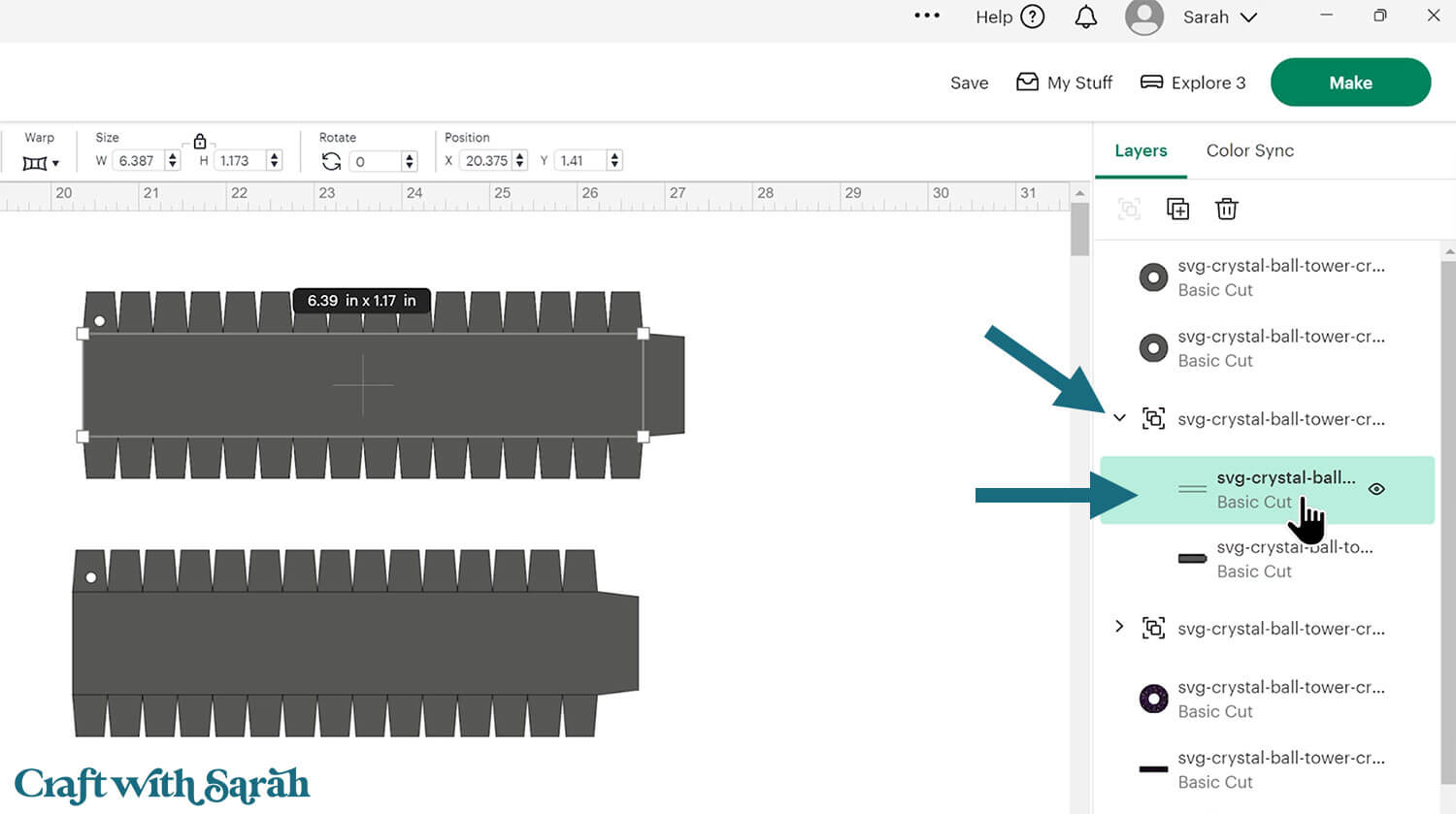Click the purple circle layer color thumbnail
The width and height of the screenshot is (1456, 814).
(1153, 699)
